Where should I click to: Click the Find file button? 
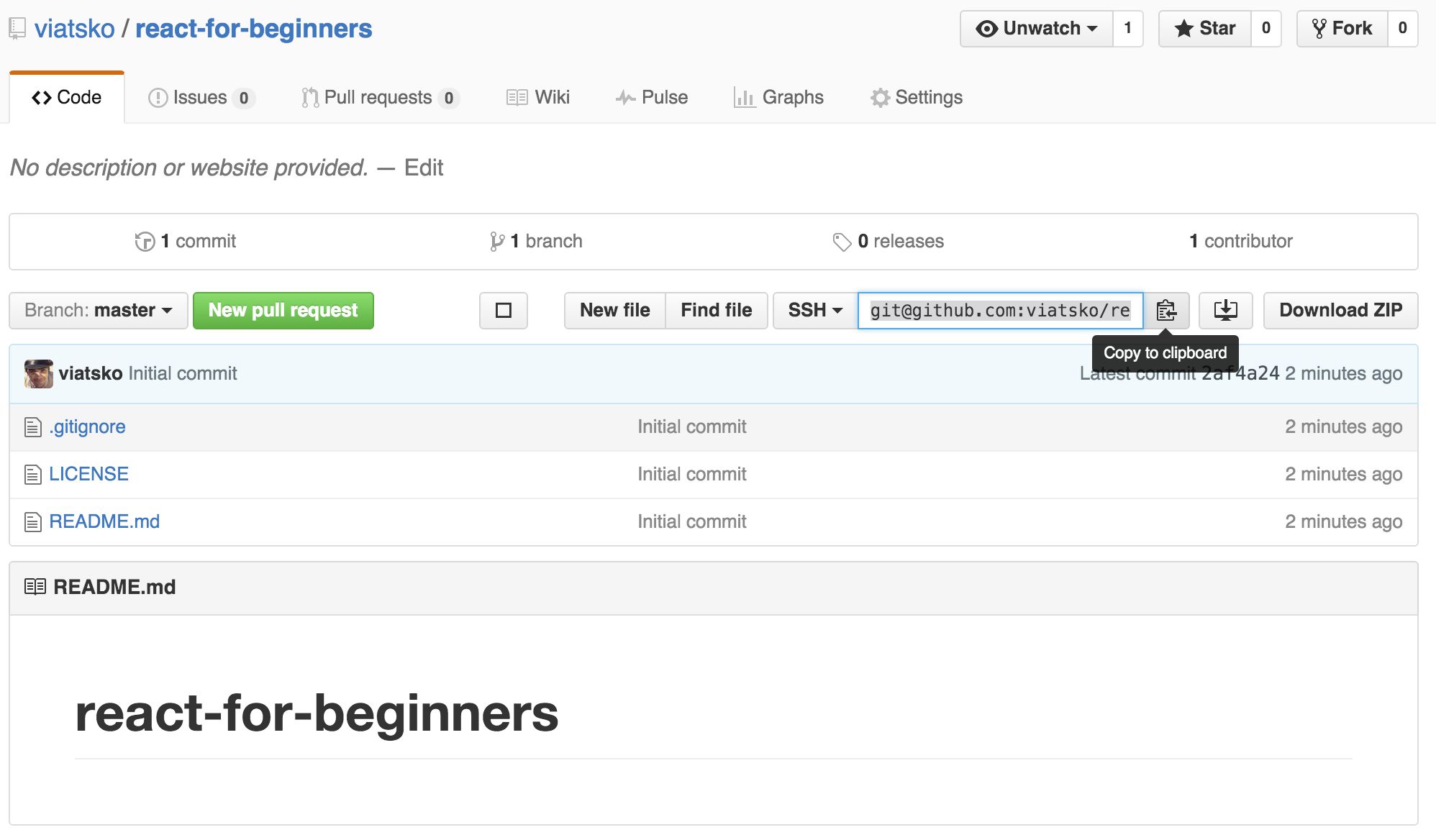click(717, 311)
